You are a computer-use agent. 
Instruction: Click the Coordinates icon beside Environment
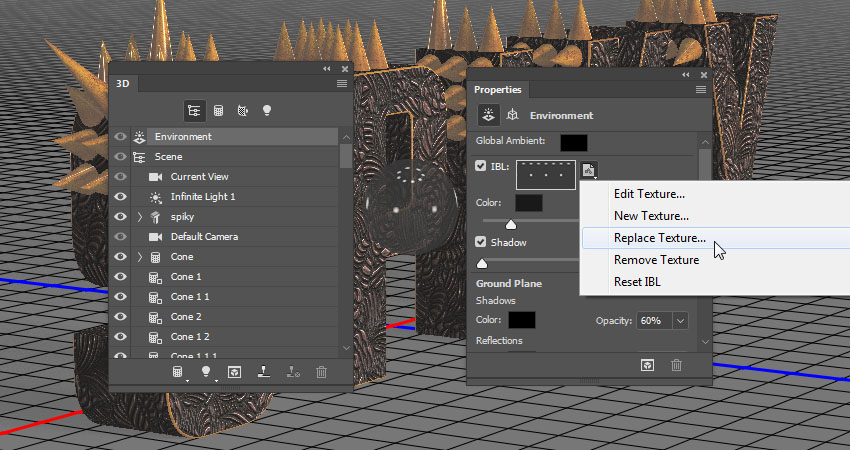[x=512, y=115]
